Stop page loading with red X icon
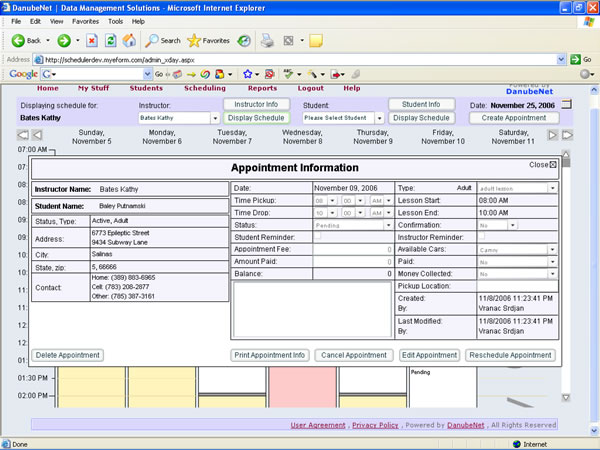 (92, 41)
